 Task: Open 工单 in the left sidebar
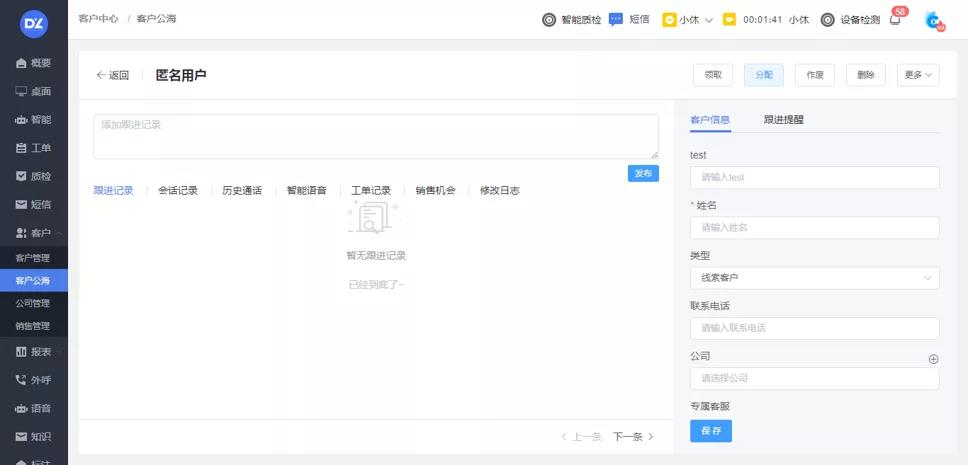click(34, 148)
